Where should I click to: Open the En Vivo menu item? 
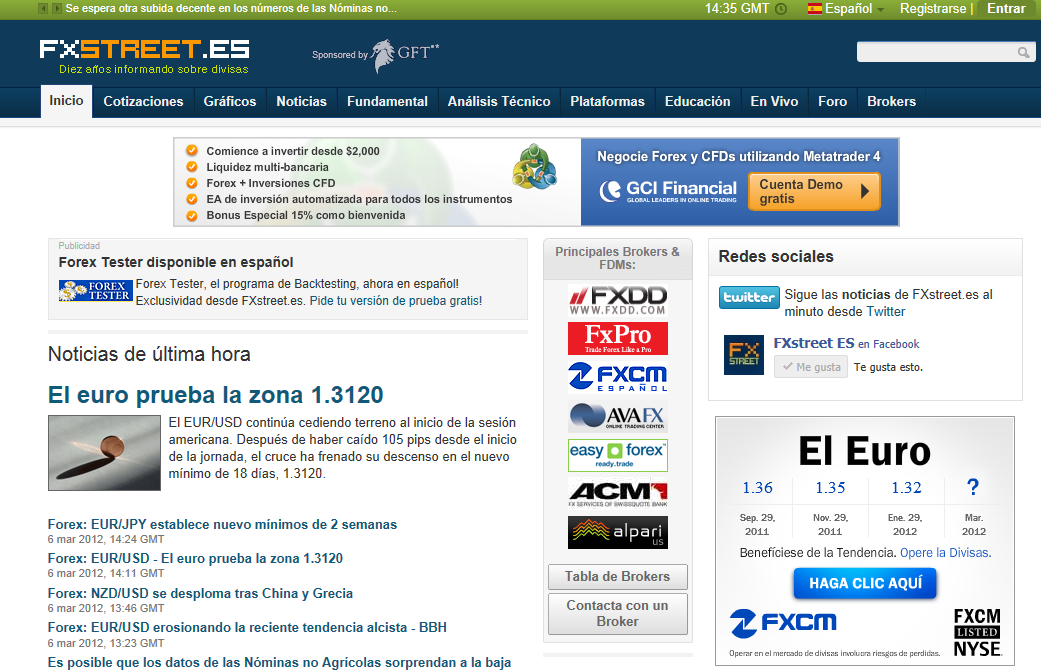click(774, 101)
